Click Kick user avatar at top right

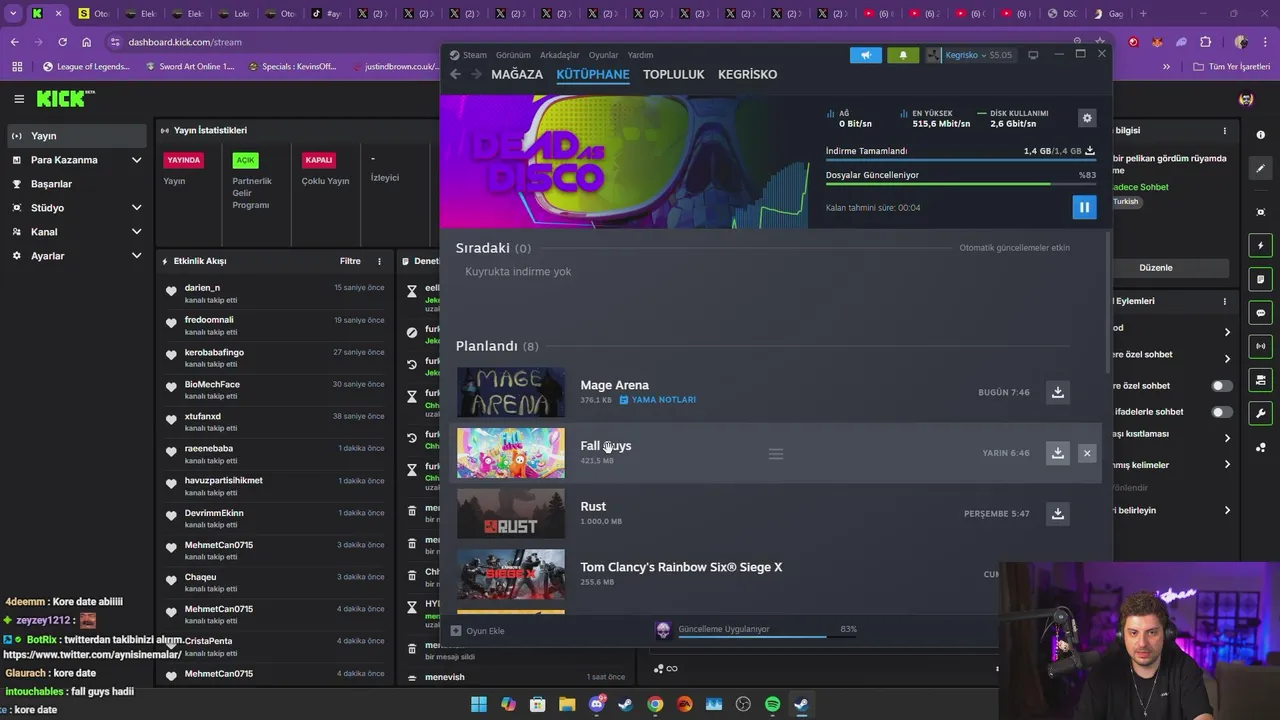1246,99
